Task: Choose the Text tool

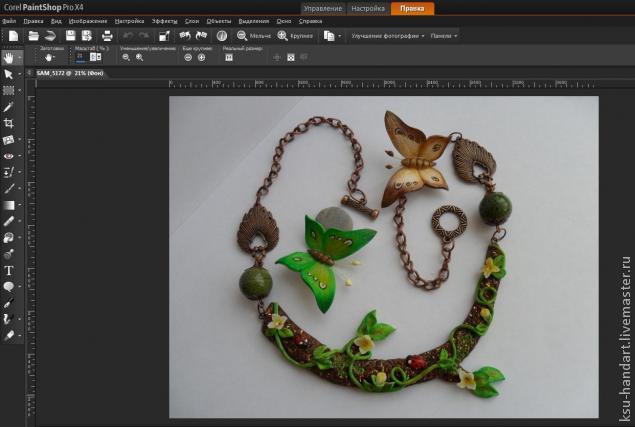Action: click(x=9, y=270)
